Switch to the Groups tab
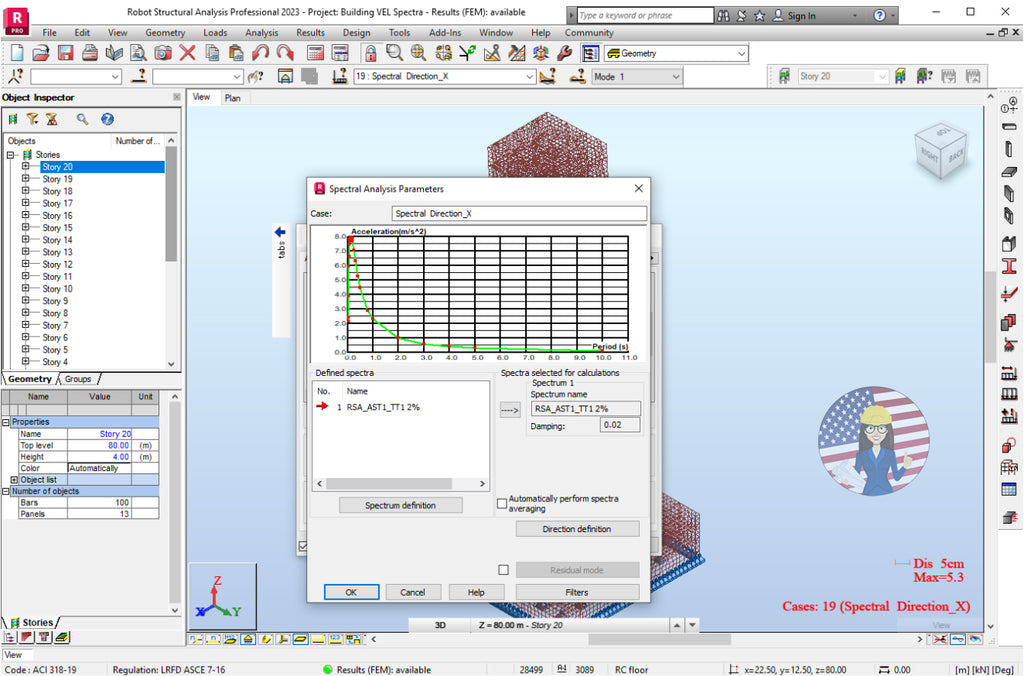This screenshot has height=676, width=1024. [x=78, y=380]
